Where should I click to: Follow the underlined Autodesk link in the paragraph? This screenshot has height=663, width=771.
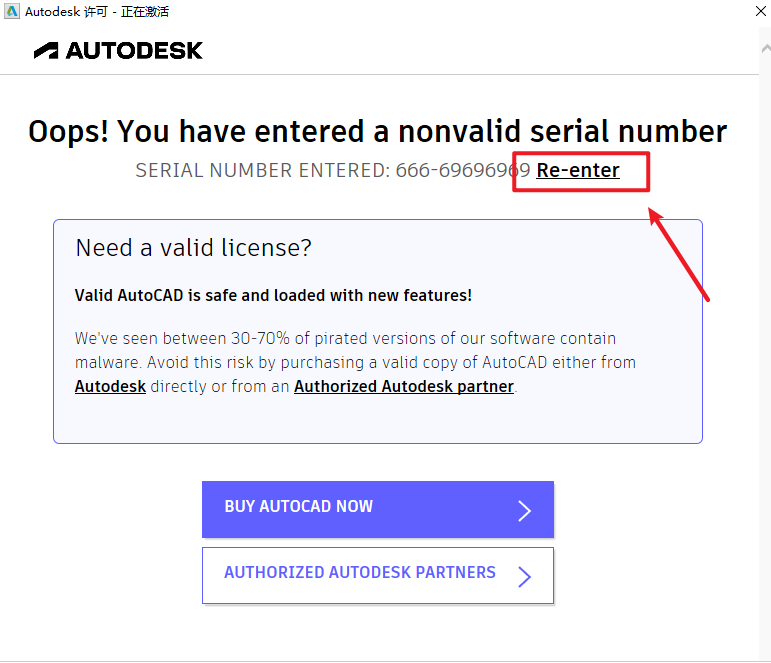(x=110, y=386)
